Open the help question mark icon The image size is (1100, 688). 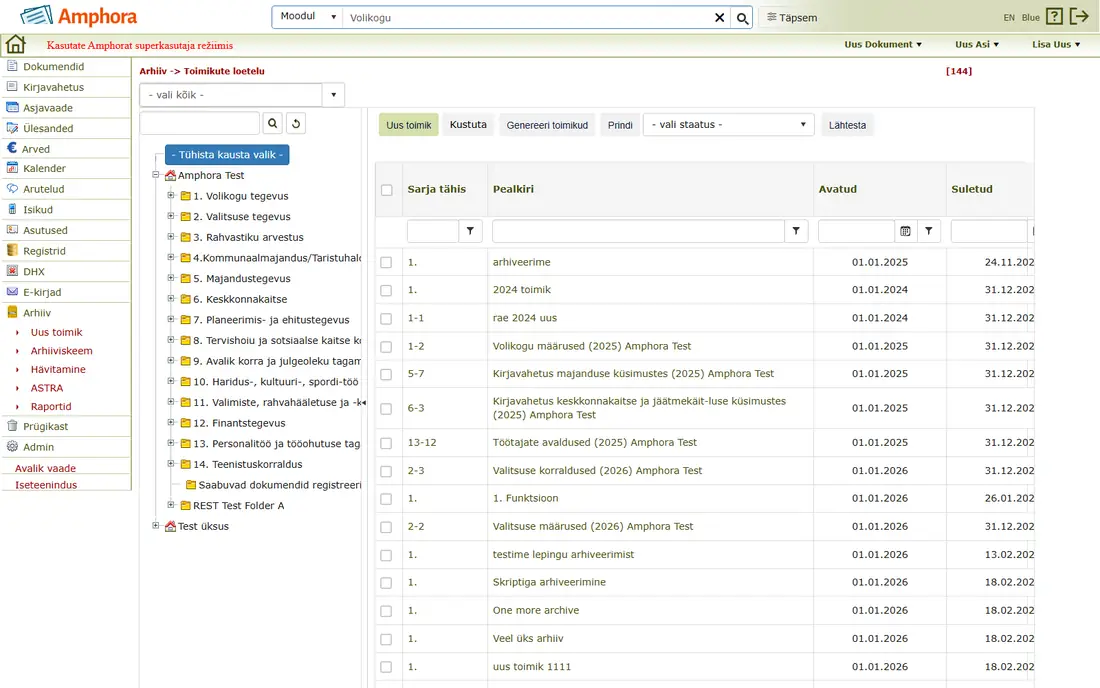pyautogui.click(x=1054, y=17)
